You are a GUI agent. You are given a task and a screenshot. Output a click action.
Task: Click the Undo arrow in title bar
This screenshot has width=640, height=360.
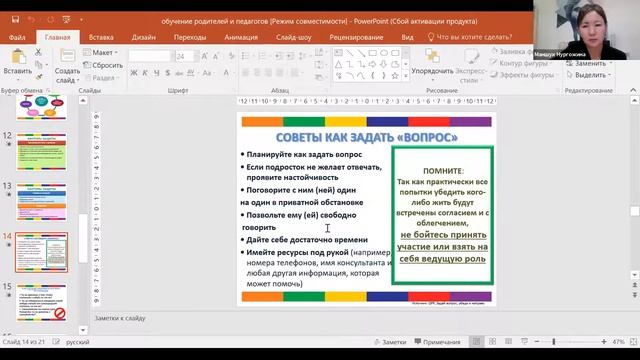pyautogui.click(x=31, y=20)
